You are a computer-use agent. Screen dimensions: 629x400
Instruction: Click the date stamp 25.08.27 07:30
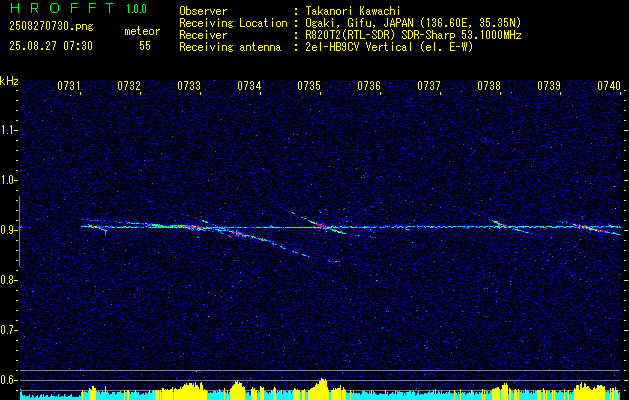(x=51, y=46)
